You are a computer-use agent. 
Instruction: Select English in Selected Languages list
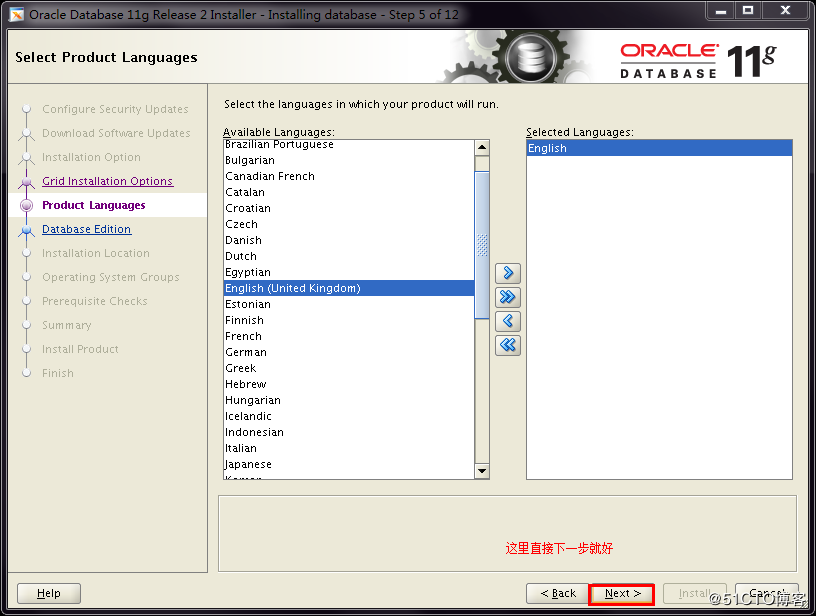[659, 148]
